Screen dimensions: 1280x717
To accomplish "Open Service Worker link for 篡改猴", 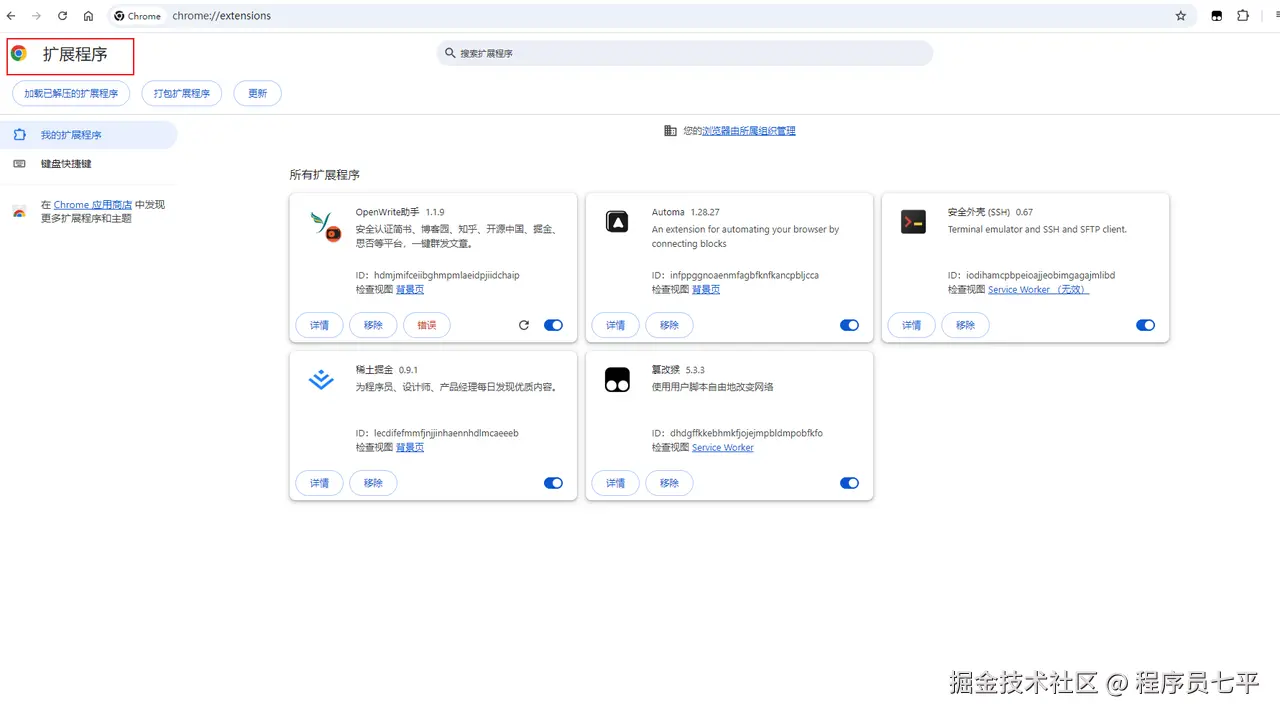I will click(x=723, y=448).
